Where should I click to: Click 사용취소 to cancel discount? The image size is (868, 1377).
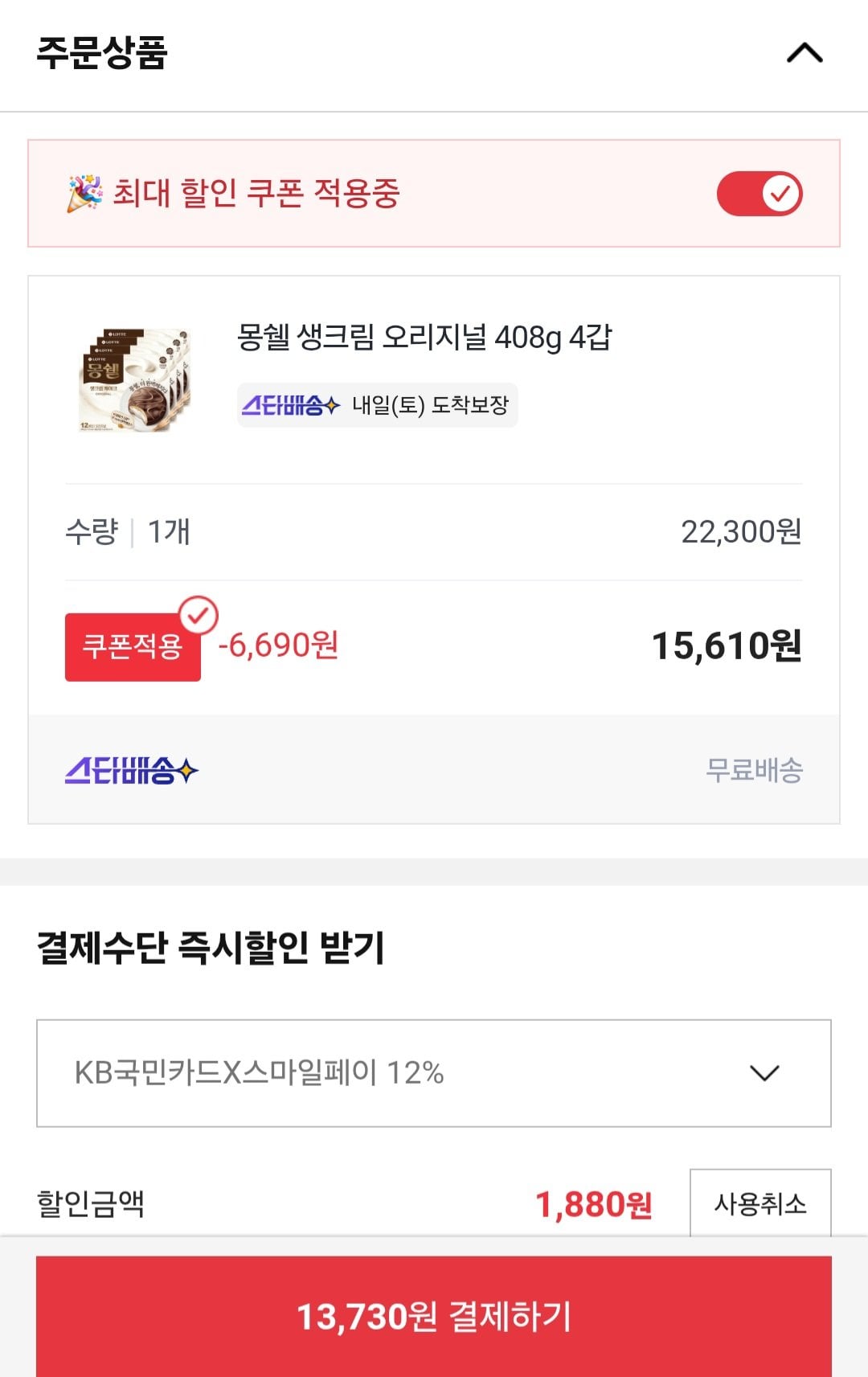pyautogui.click(x=760, y=1203)
